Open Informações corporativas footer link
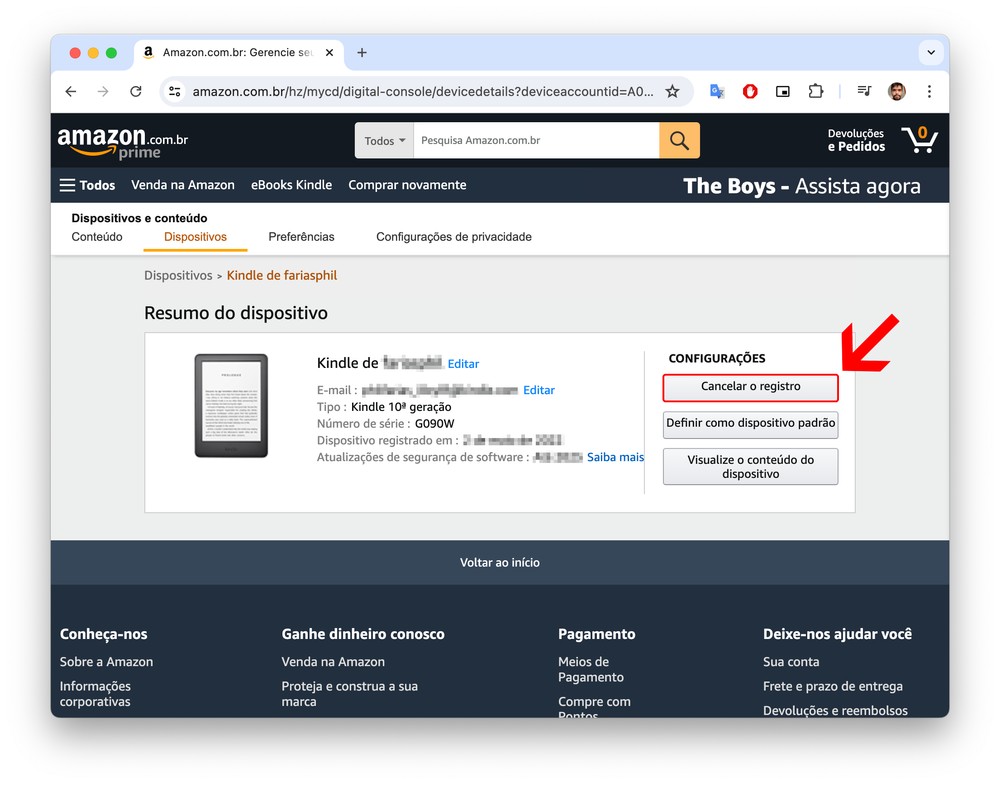The height and width of the screenshot is (785, 1000). [x=95, y=694]
